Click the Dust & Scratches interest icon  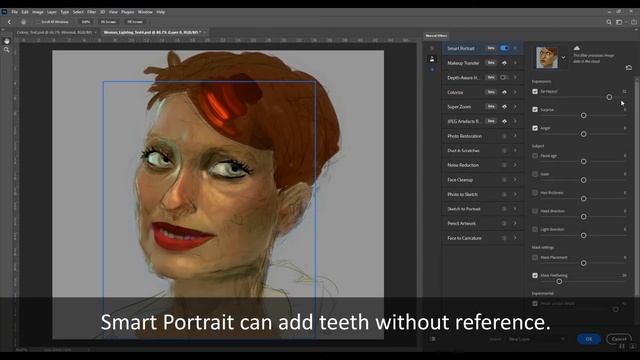(x=504, y=151)
